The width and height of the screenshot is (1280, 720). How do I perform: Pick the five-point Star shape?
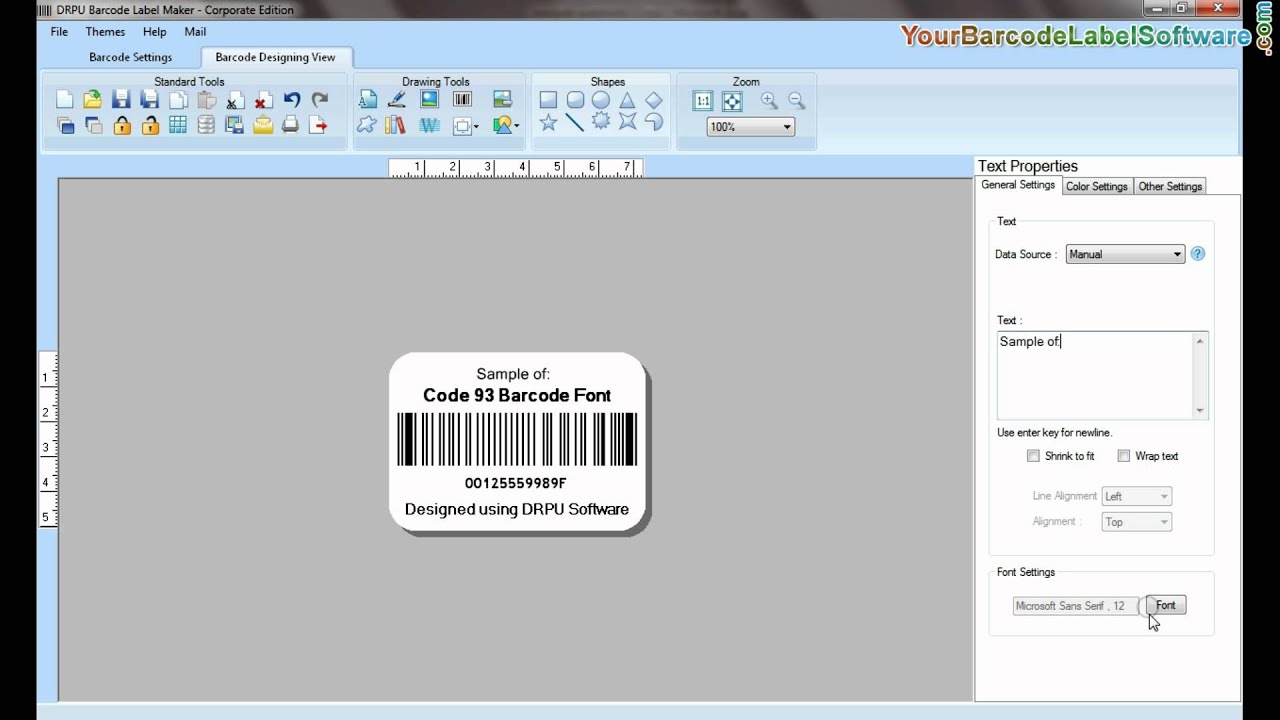pyautogui.click(x=548, y=122)
